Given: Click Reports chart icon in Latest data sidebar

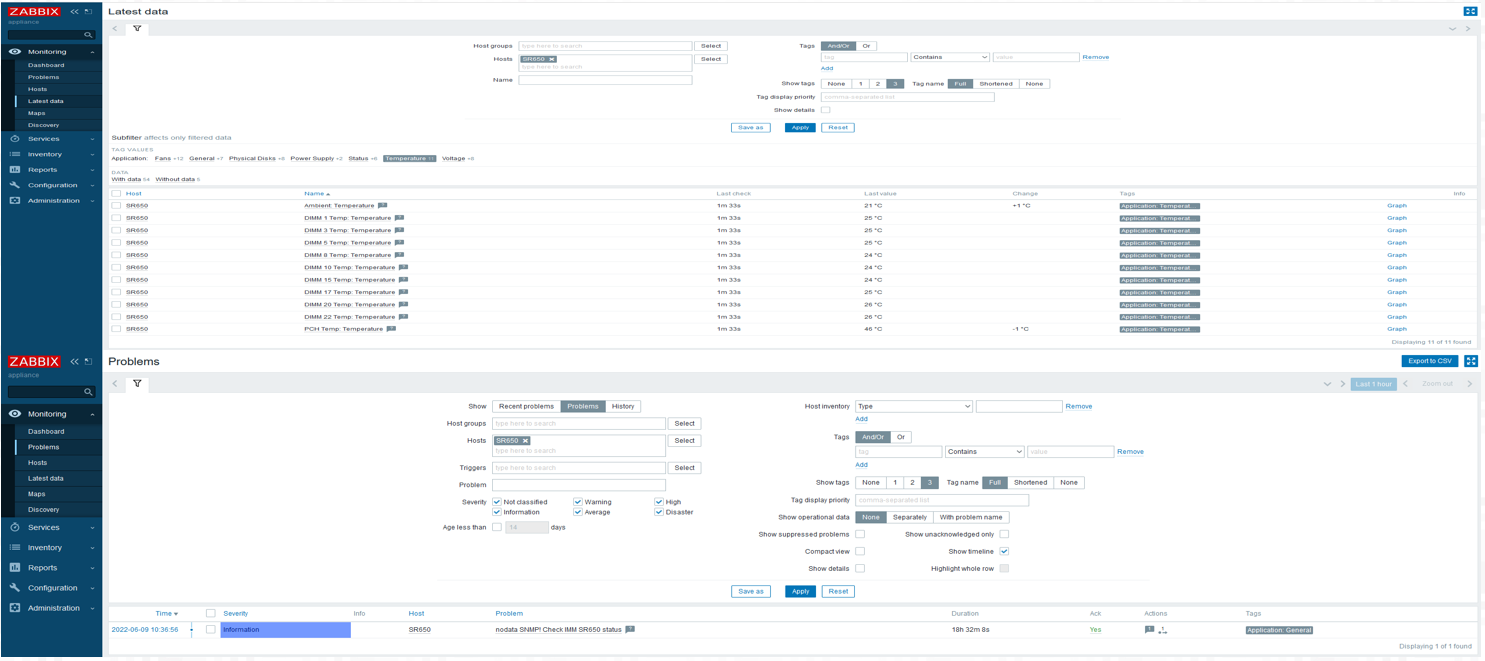Looking at the screenshot, I should point(14,170).
